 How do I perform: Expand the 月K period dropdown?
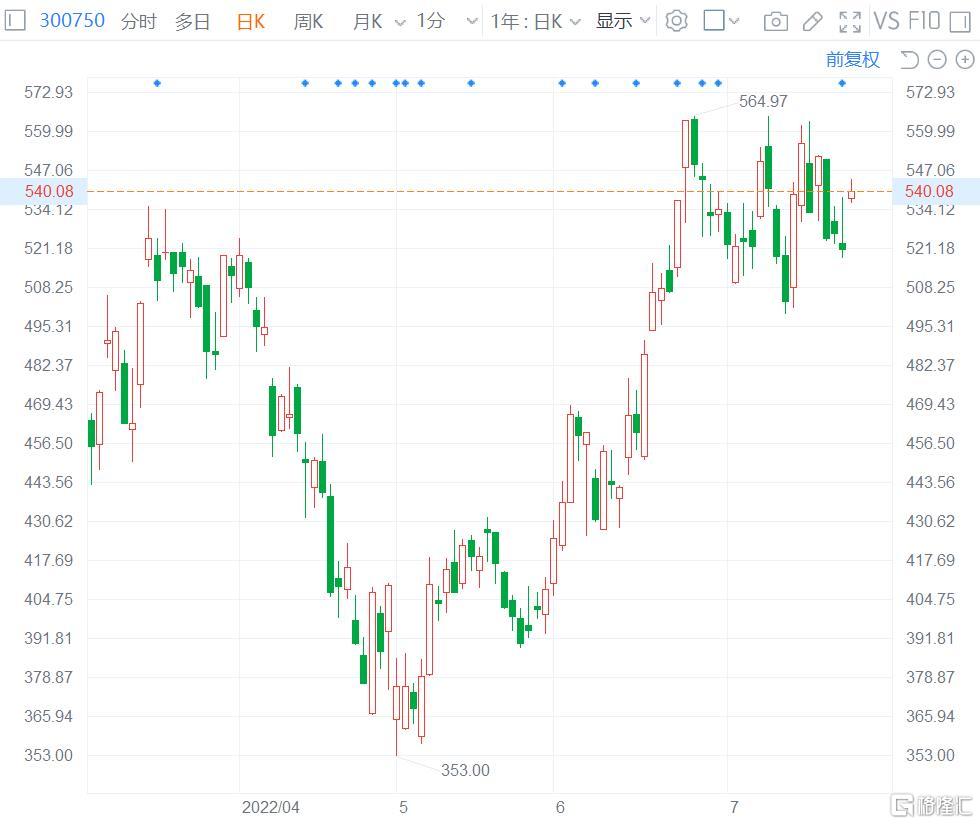coord(379,21)
